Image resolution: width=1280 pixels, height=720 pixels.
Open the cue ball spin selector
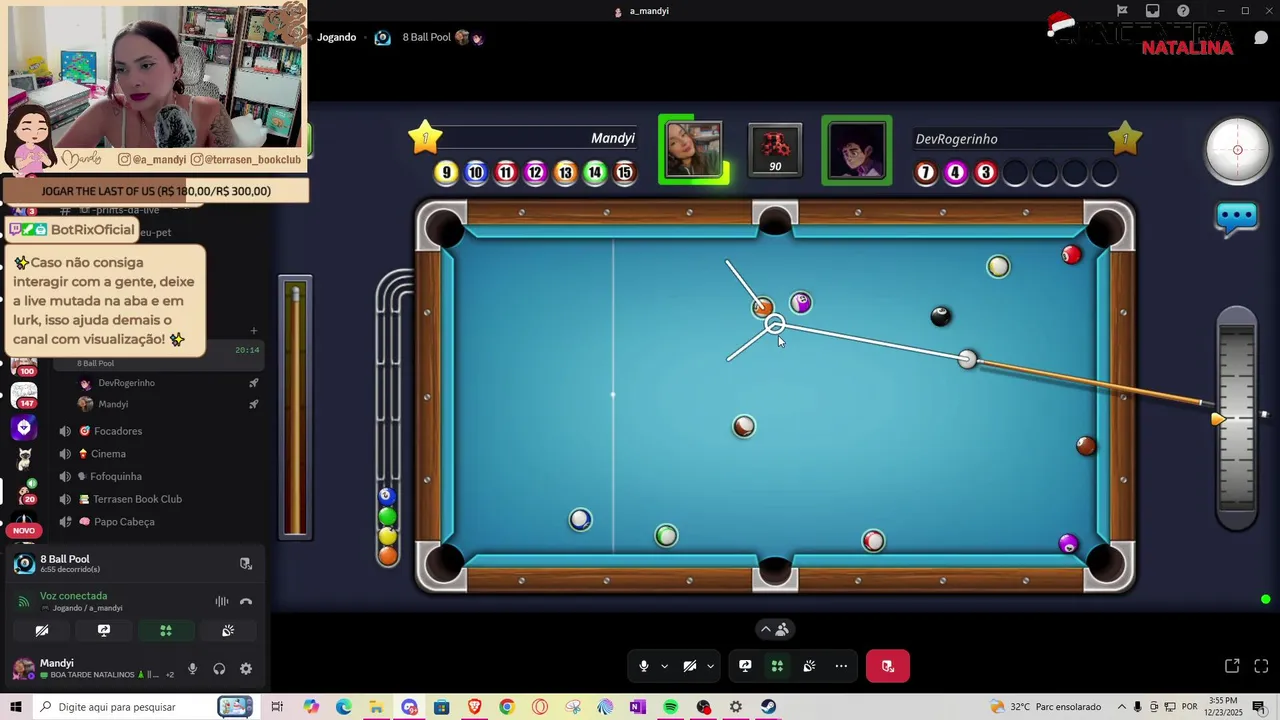coord(1237,151)
